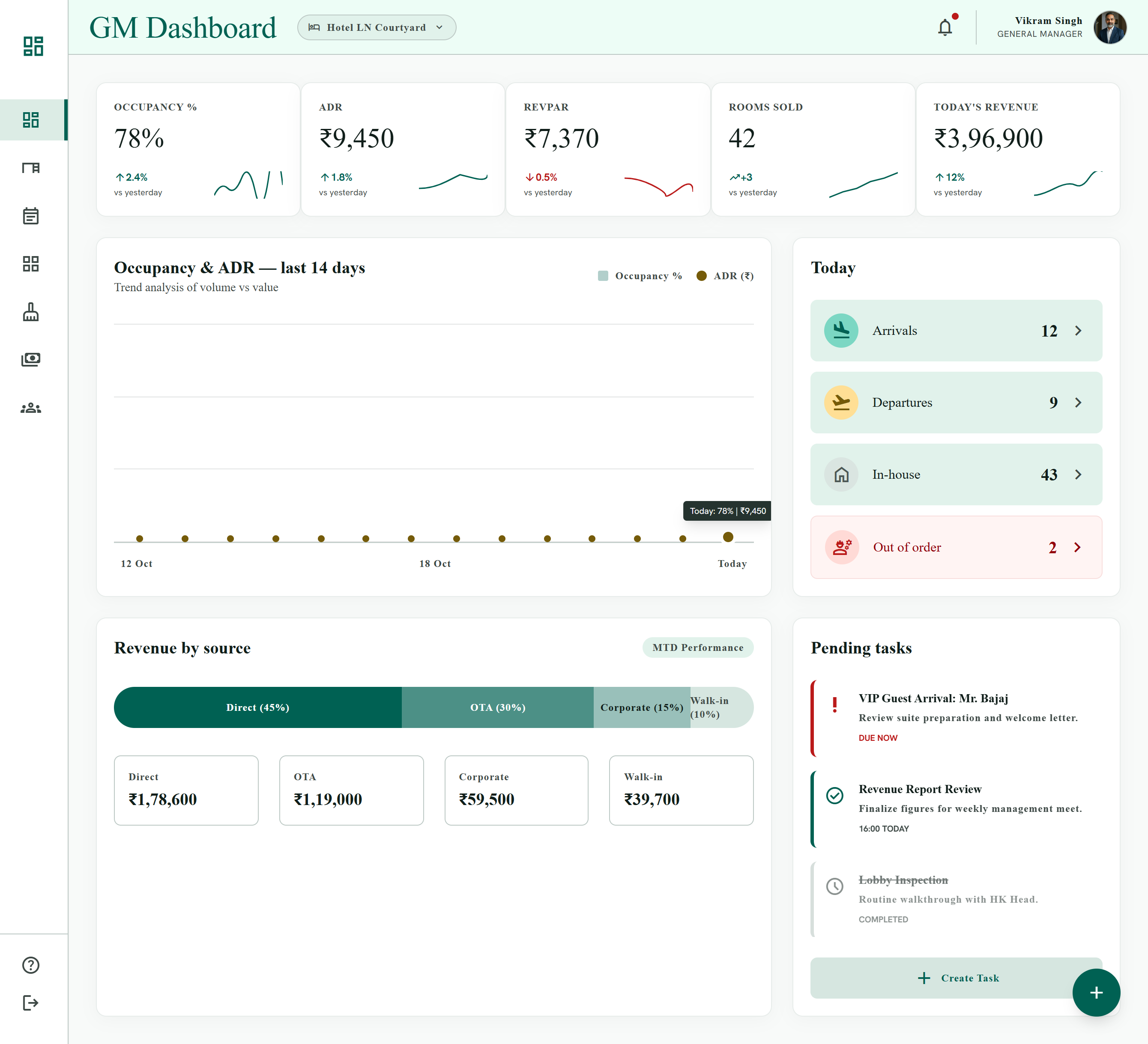
Task: Click the Arrivals count 12
Action: tap(1049, 331)
